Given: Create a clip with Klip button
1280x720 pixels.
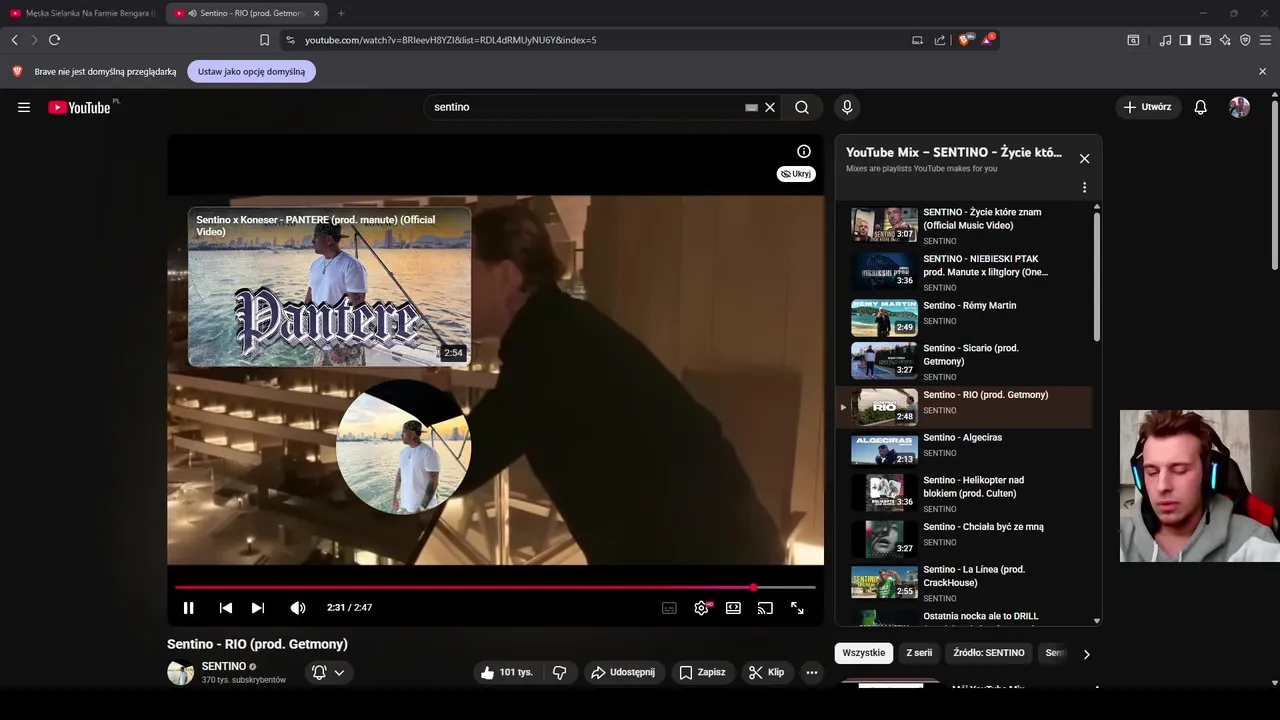Looking at the screenshot, I should (767, 672).
